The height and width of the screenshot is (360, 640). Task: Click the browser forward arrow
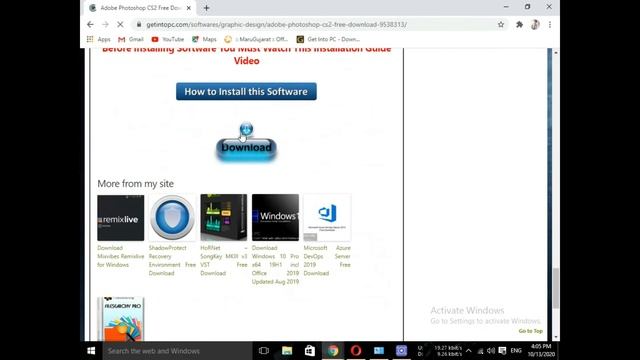(x=105, y=24)
